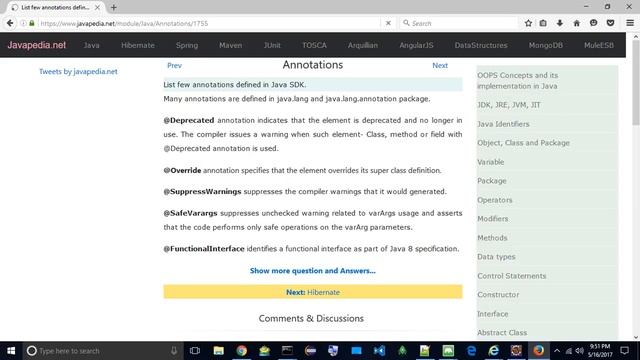Close the 'List few annotations' tab
The width and height of the screenshot is (640, 360).
(97, 7)
